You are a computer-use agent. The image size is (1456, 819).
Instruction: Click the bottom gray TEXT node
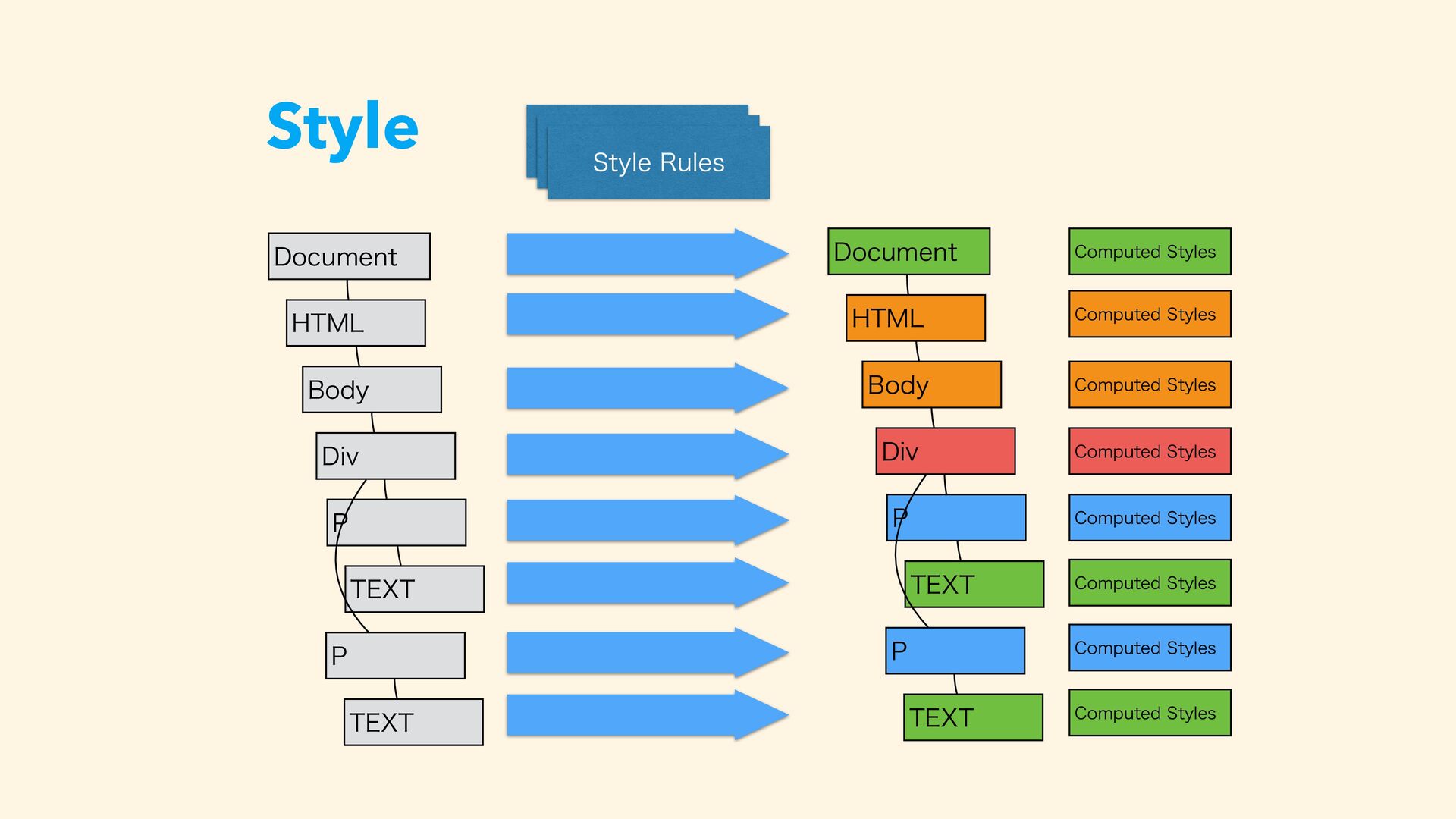pos(413,722)
